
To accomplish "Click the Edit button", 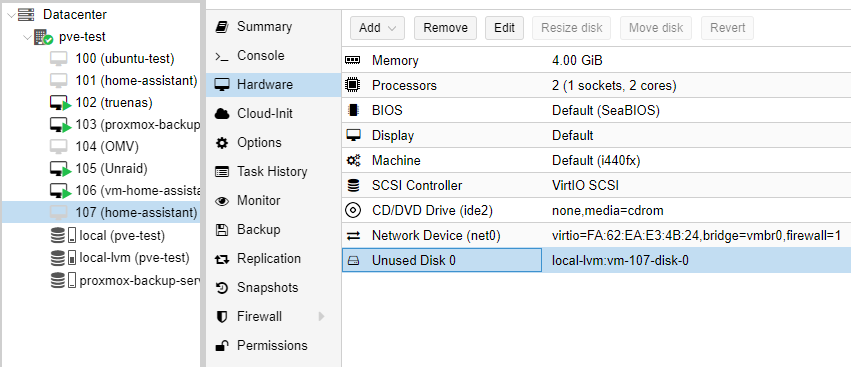I will coord(504,28).
